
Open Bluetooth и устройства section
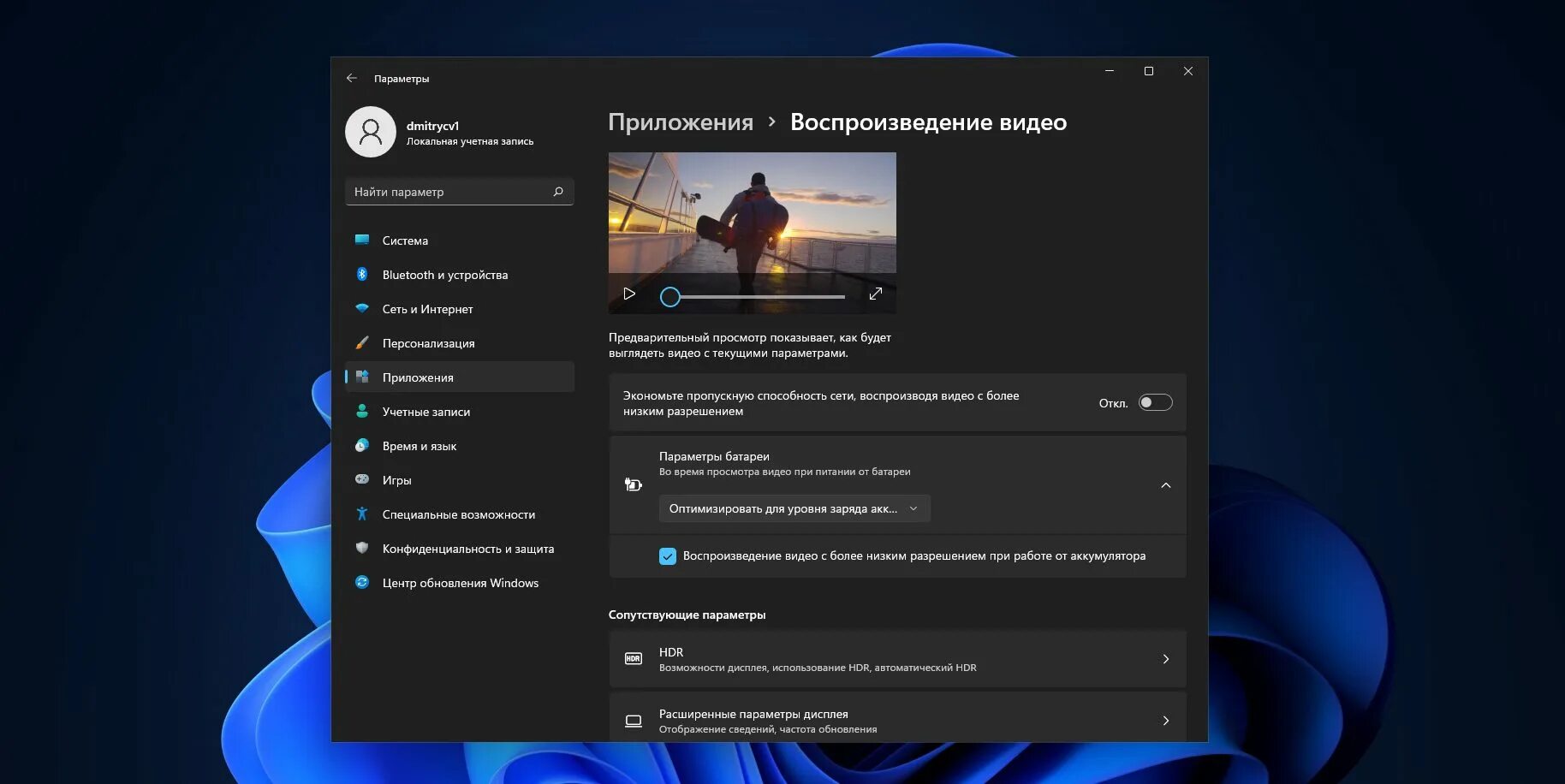[x=460, y=275]
